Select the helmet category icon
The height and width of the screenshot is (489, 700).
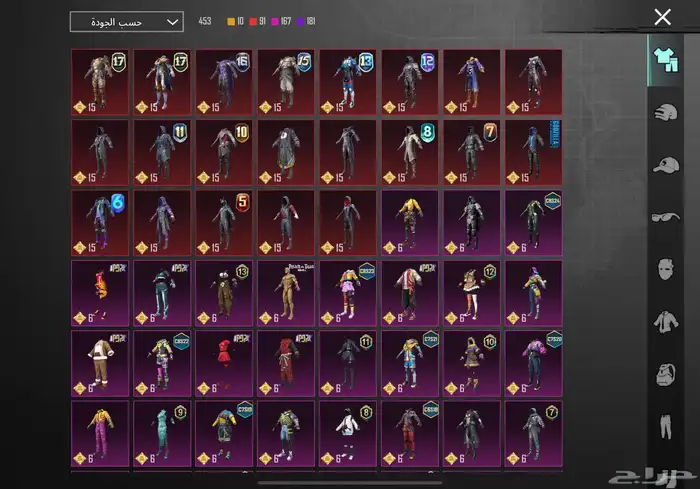click(663, 113)
